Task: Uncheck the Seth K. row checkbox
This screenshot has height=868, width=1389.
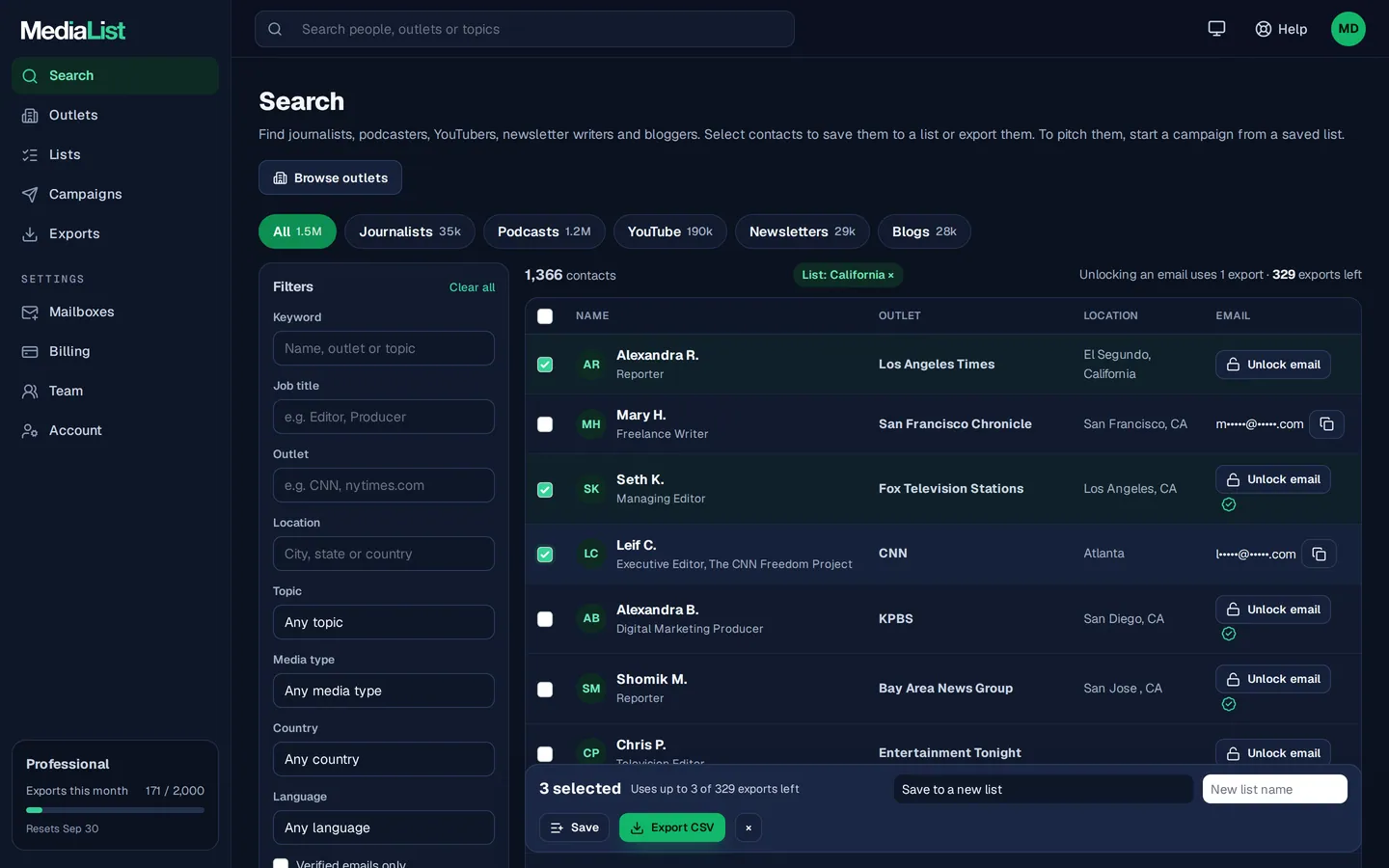Action: point(545,490)
